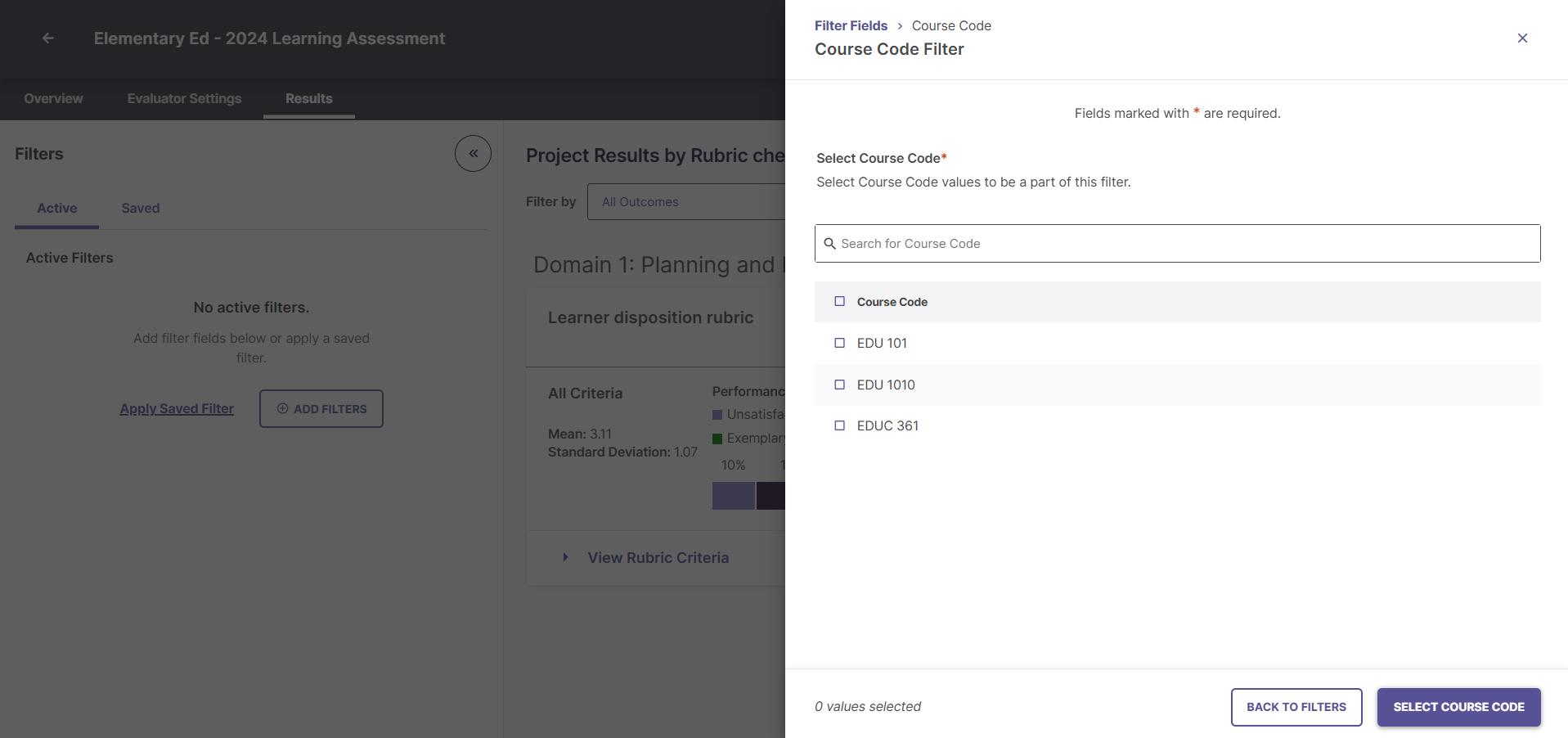Click the back arrow beside Elementary Ed title

(x=48, y=38)
